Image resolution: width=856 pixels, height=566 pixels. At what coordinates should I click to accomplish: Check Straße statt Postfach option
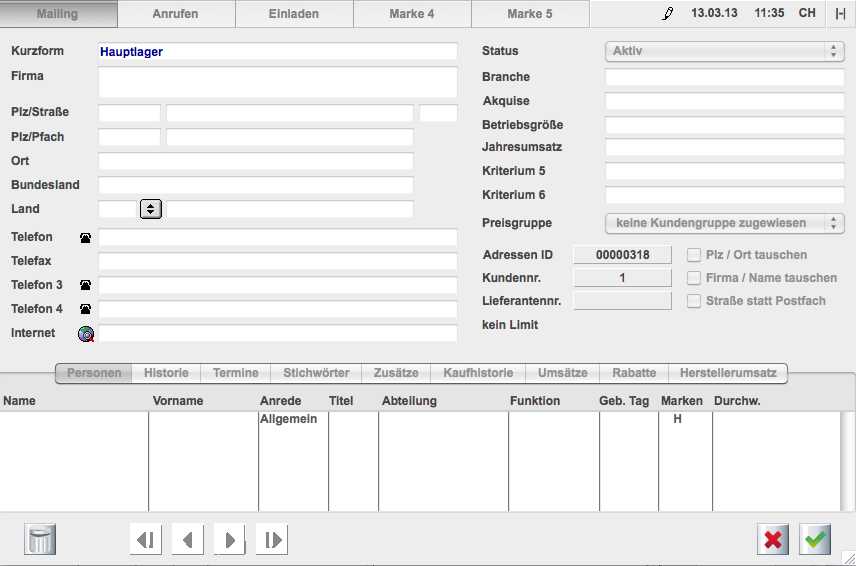point(694,301)
